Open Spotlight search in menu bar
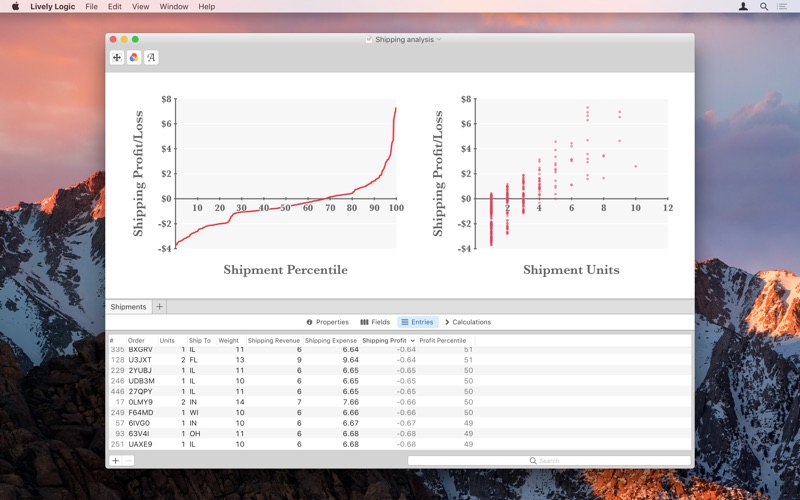The width and height of the screenshot is (800, 500). coord(764,7)
